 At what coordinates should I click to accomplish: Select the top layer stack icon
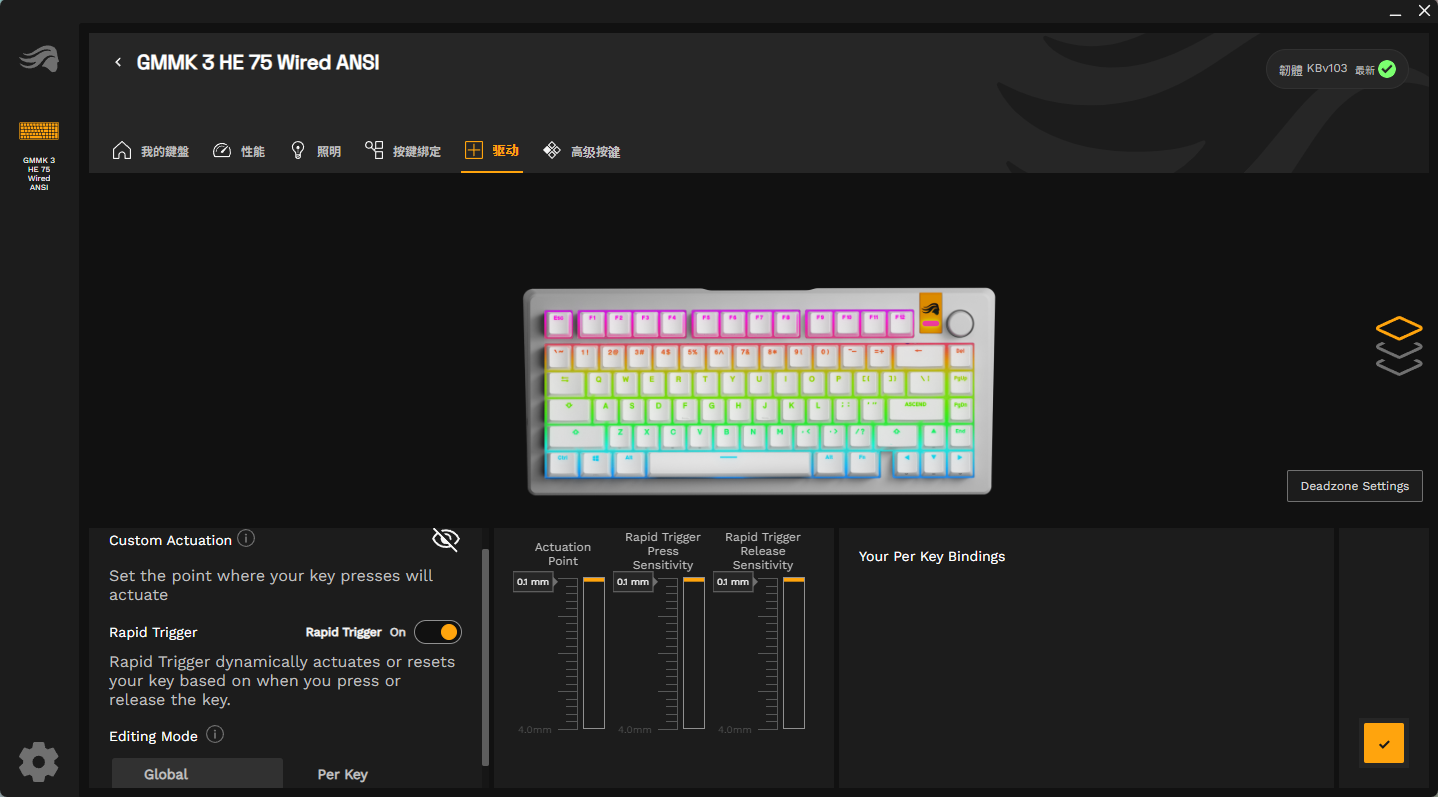tap(1399, 328)
